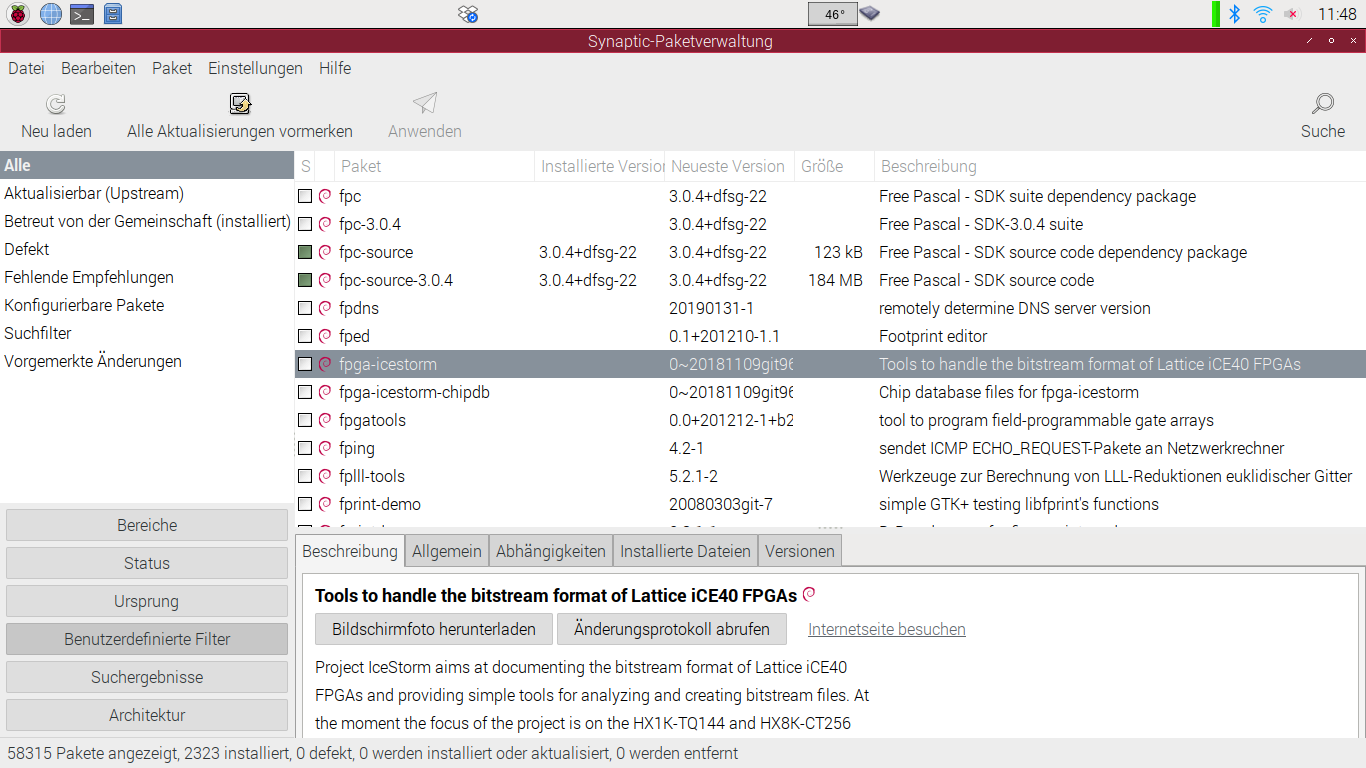Open Suche with the magnifier icon
The width and height of the screenshot is (1366, 768).
1323,104
